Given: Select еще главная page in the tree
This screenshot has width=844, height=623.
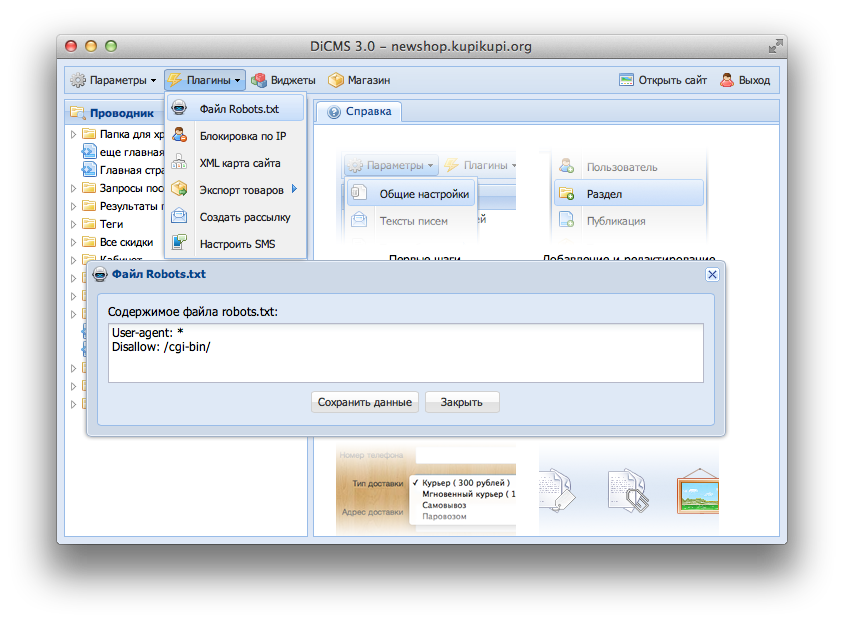Looking at the screenshot, I should 131,152.
